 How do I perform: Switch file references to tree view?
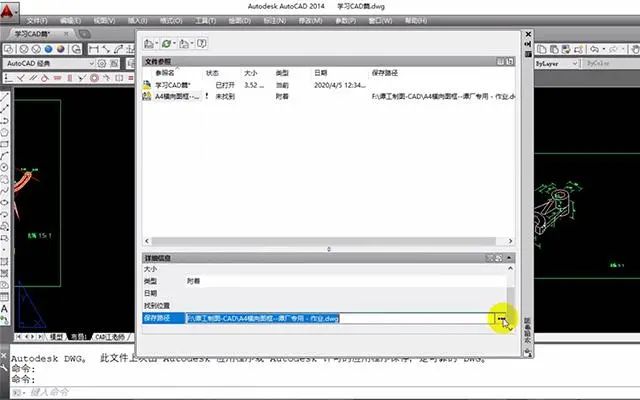(510, 62)
